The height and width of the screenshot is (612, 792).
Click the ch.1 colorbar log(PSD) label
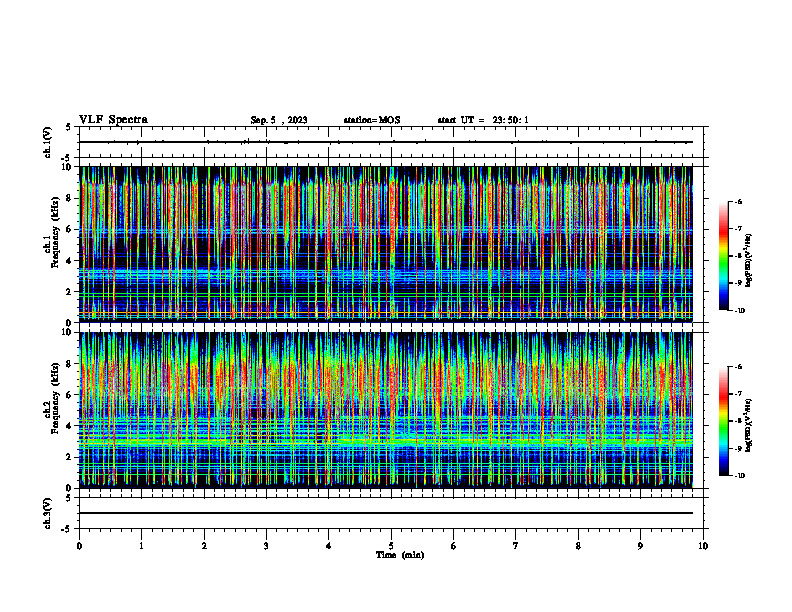point(749,261)
